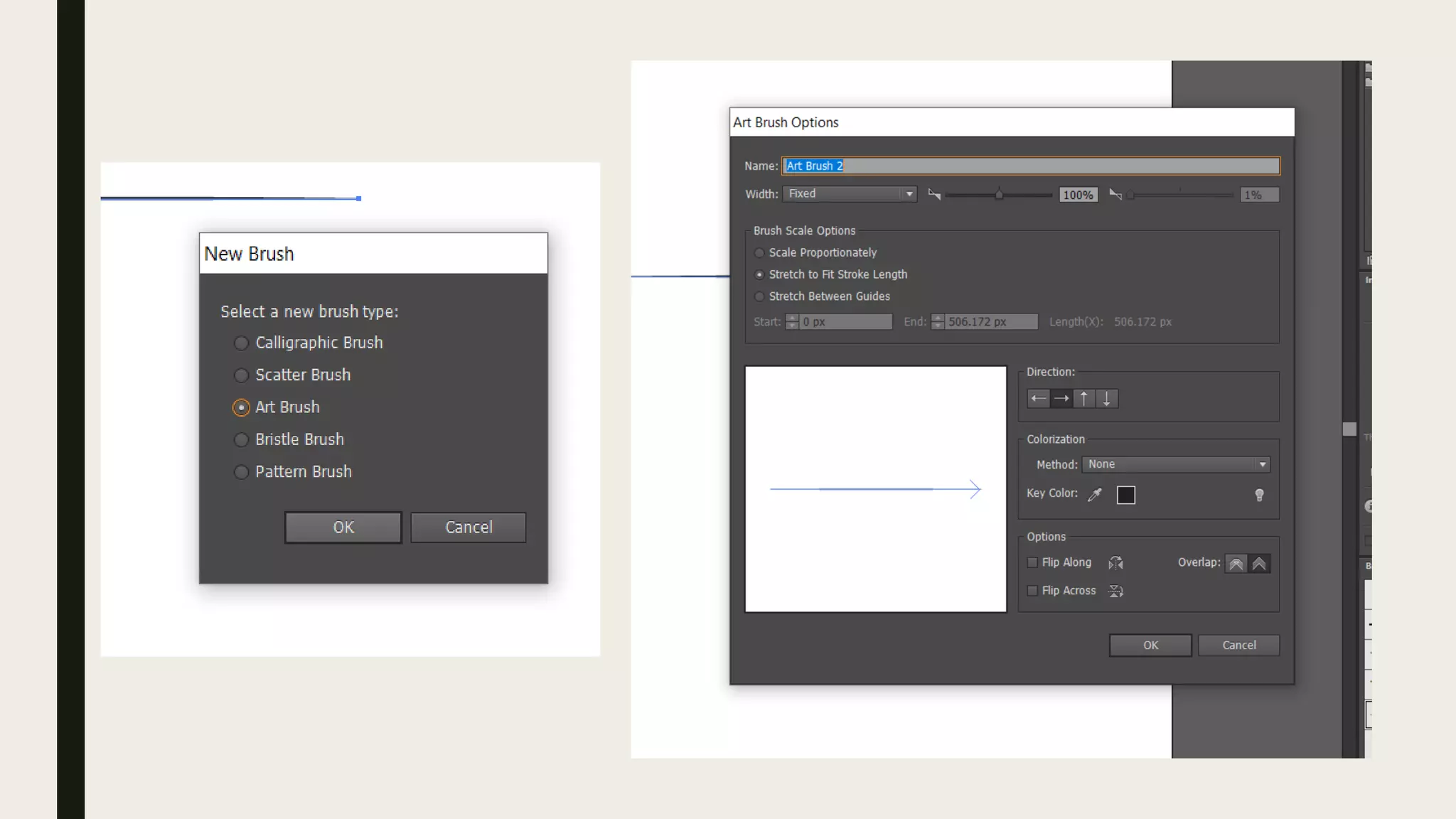This screenshot has height=819, width=1456.
Task: Cancel the Art Brush Options dialog
Action: tap(1238, 646)
